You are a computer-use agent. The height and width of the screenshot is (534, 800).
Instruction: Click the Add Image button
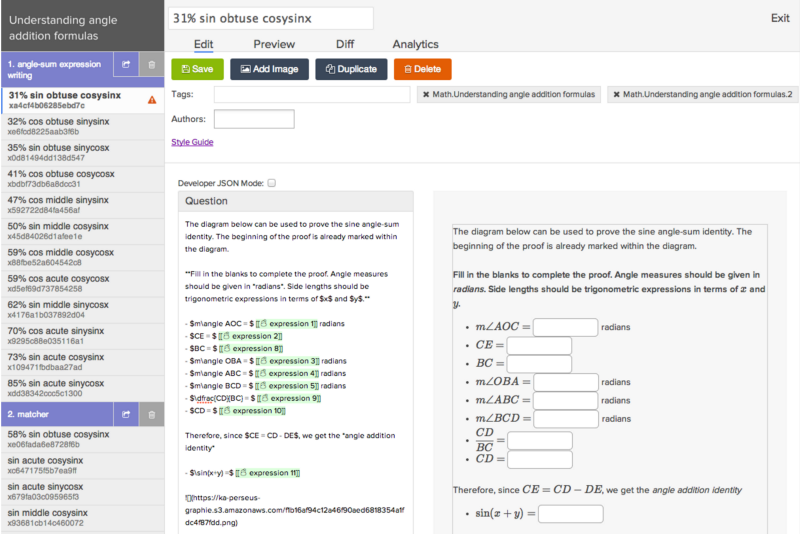click(x=269, y=69)
